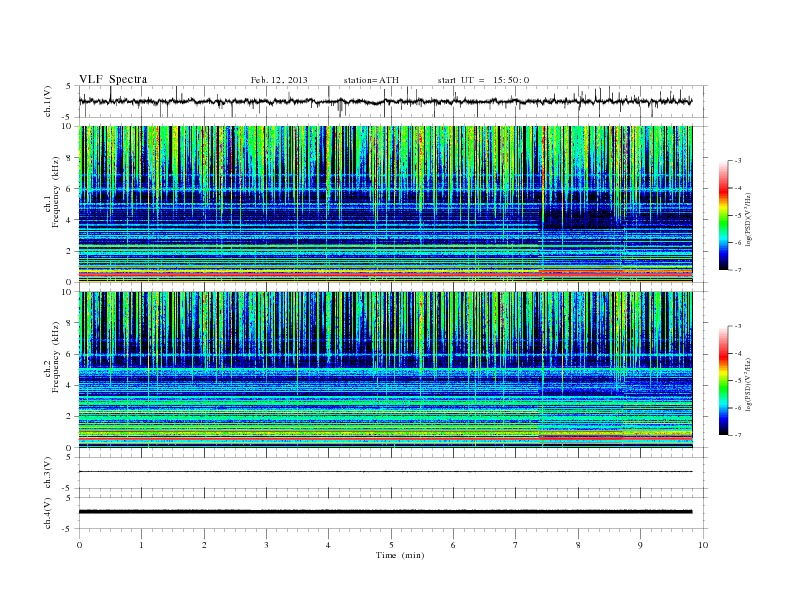This screenshot has height=612, width=792.
Task: Click the "8" kHz tick of ch.1 spectrogram
Action: pyautogui.click(x=69, y=158)
